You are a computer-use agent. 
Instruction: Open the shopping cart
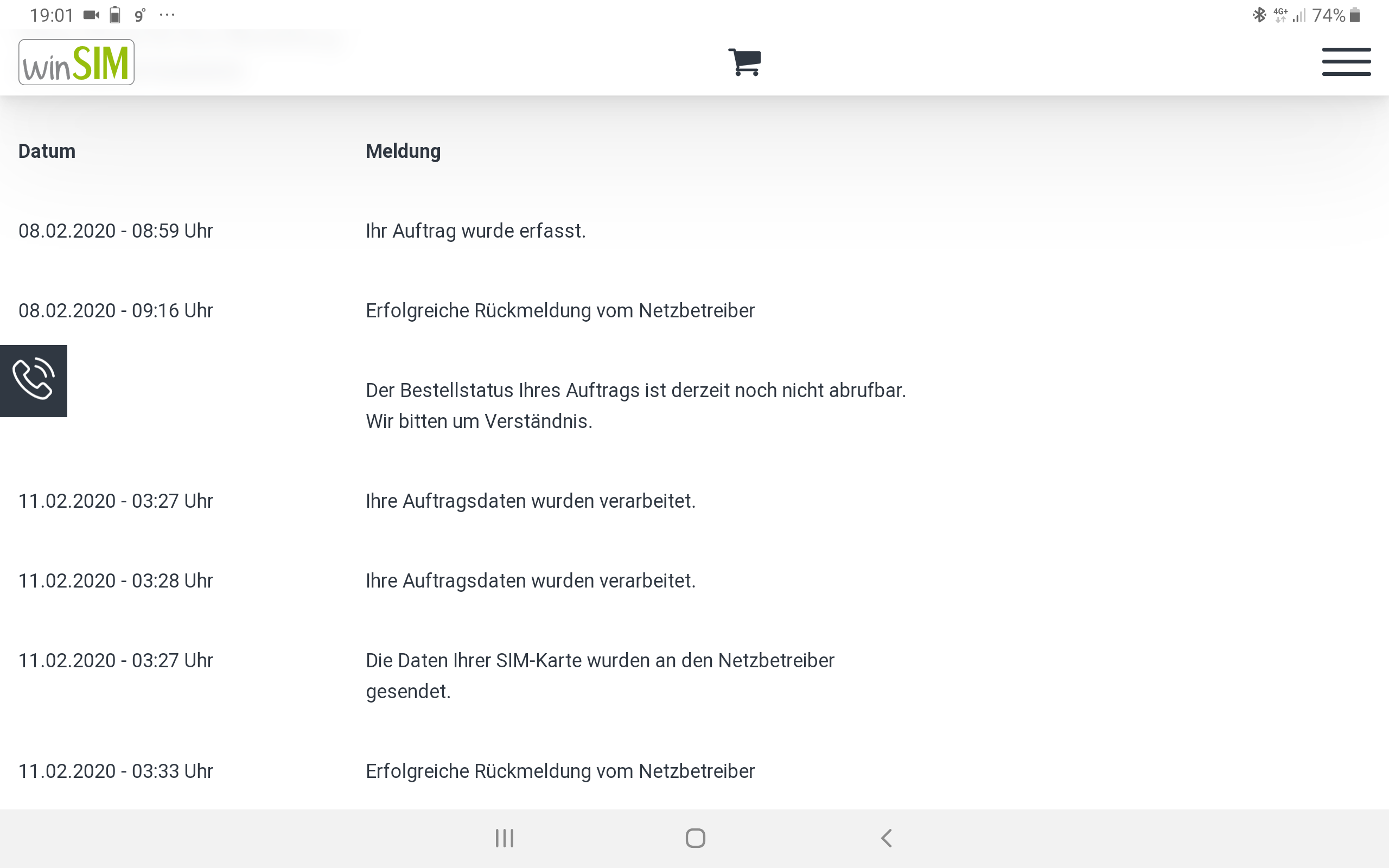pyautogui.click(x=745, y=61)
